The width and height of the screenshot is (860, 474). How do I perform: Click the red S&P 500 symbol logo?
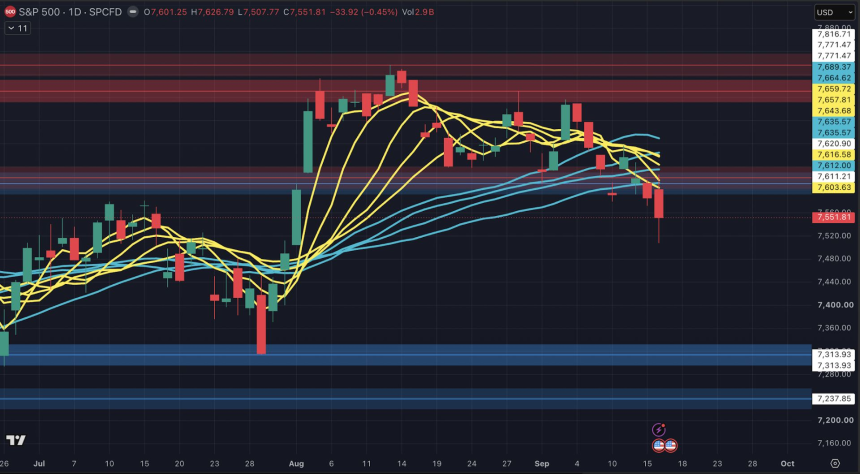10,12
